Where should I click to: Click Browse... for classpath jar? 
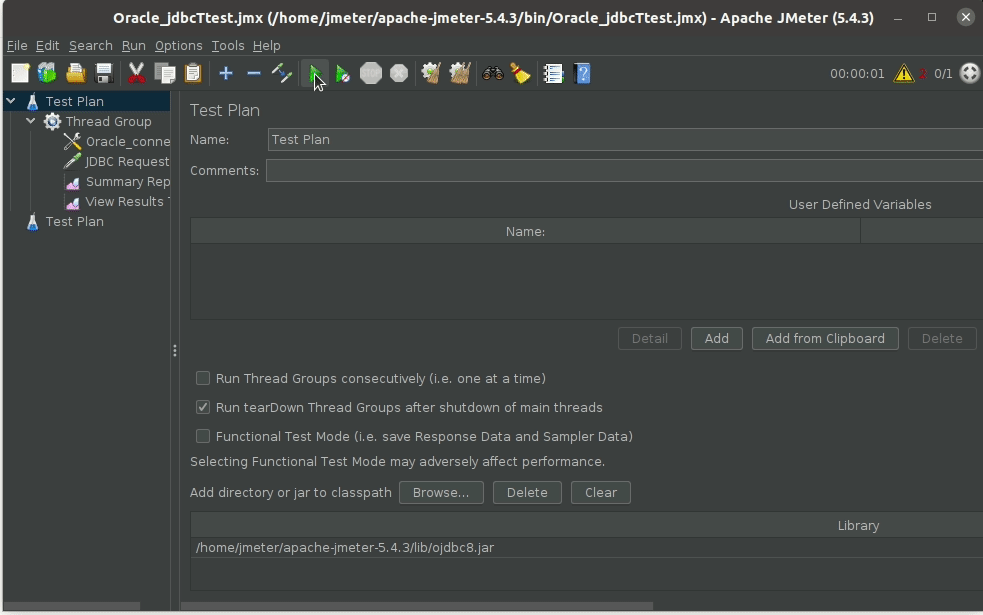pyautogui.click(x=441, y=493)
